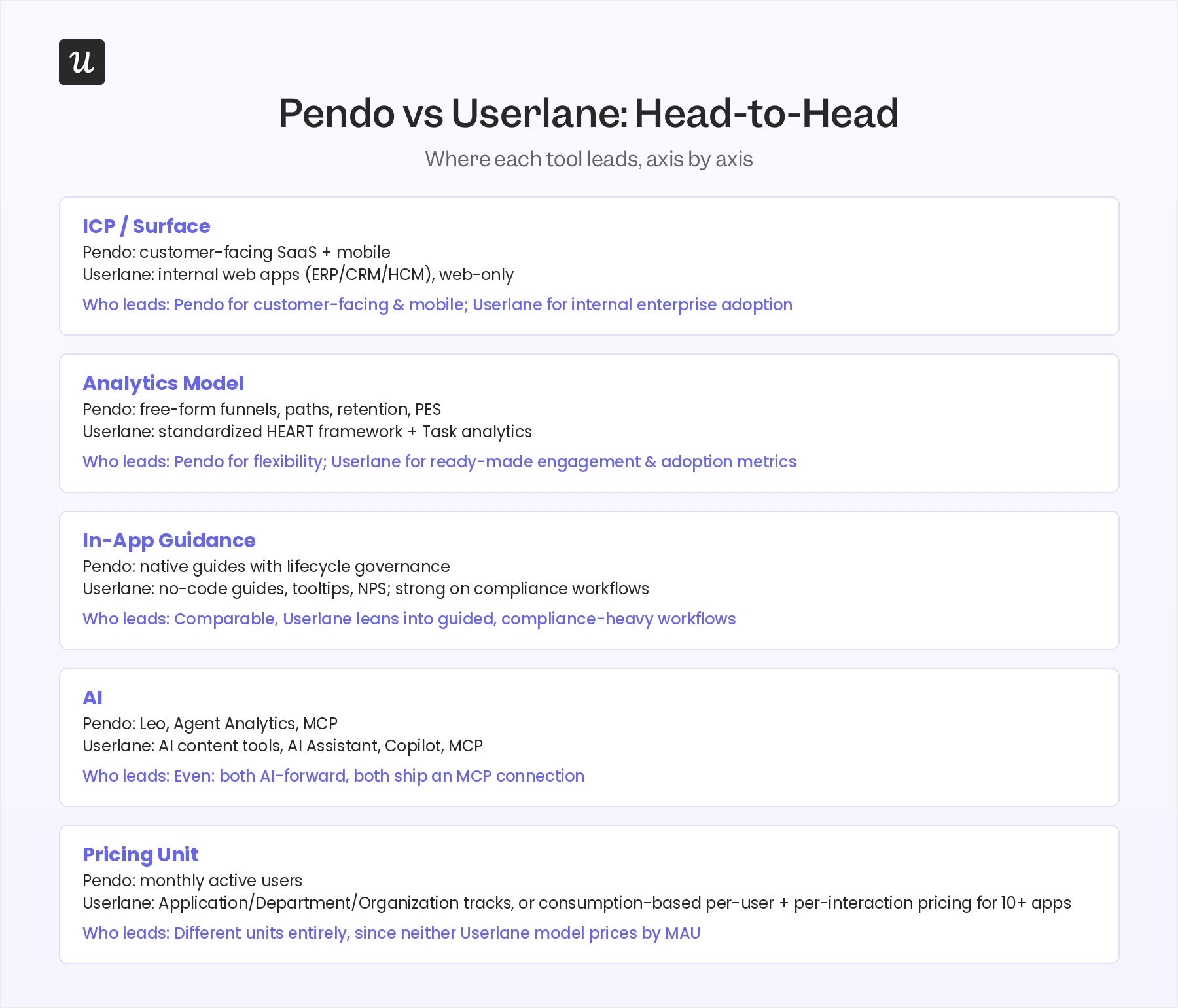The height and width of the screenshot is (1008, 1178).
Task: Click 'Who leads: Even: both AI-forward' line
Action: pos(333,776)
